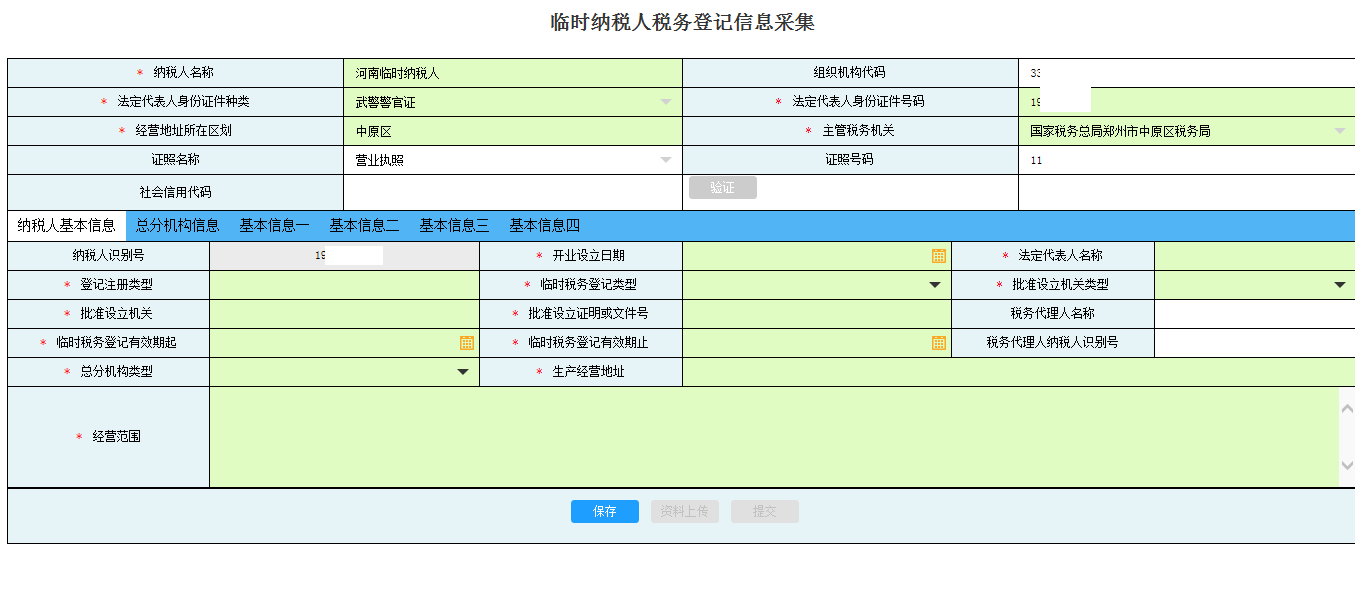Image resolution: width=1355 pixels, height=593 pixels.
Task: Open calendar picker for 开业设立日期
Action: 938,256
